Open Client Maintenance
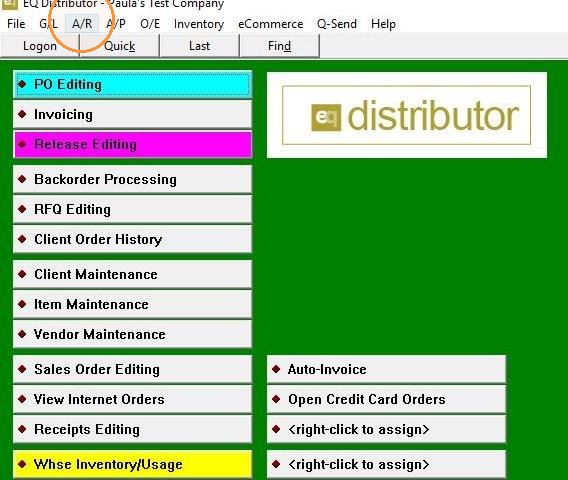 pyautogui.click(x=132, y=274)
